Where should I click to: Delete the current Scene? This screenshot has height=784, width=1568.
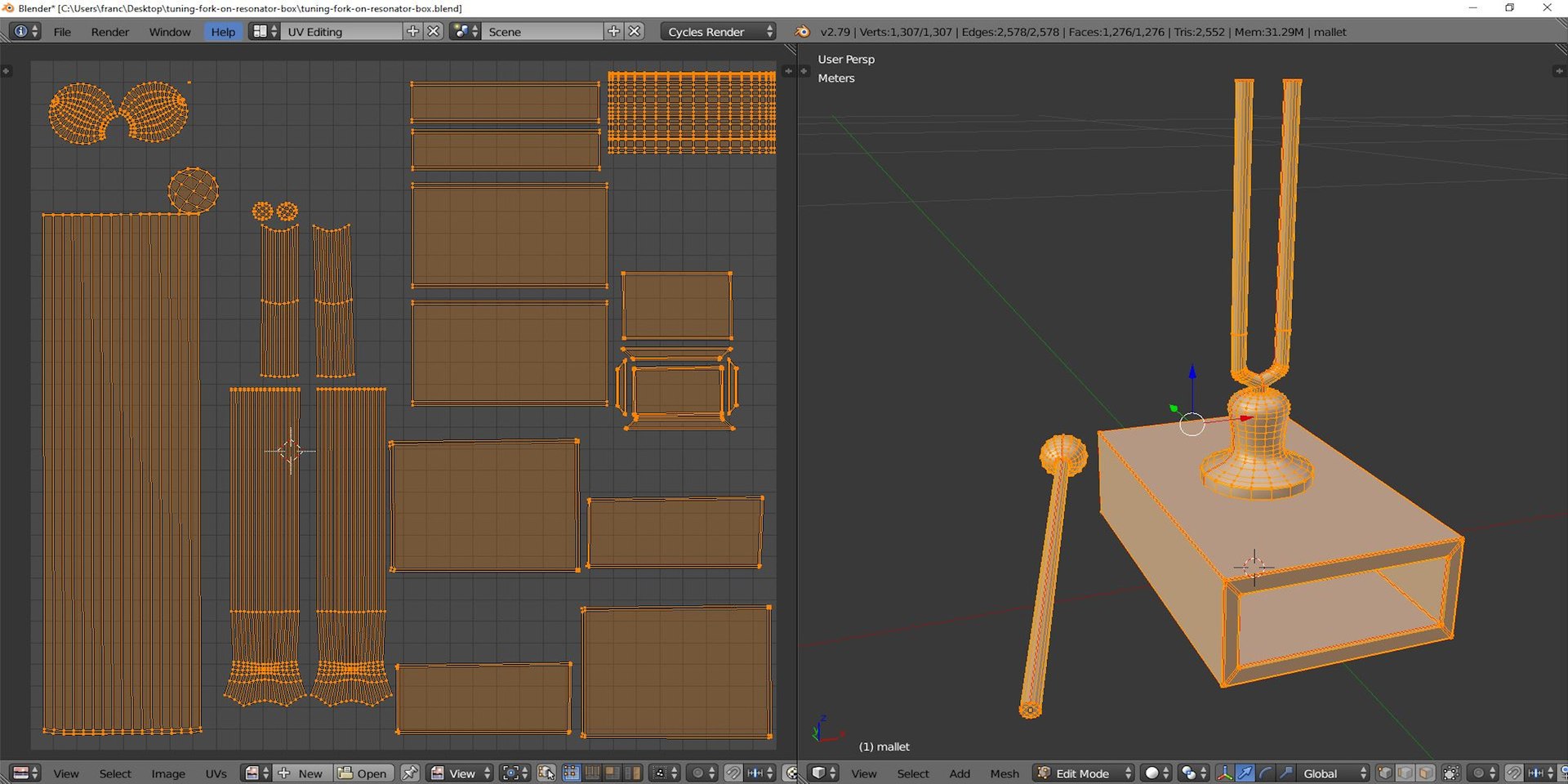[x=635, y=31]
